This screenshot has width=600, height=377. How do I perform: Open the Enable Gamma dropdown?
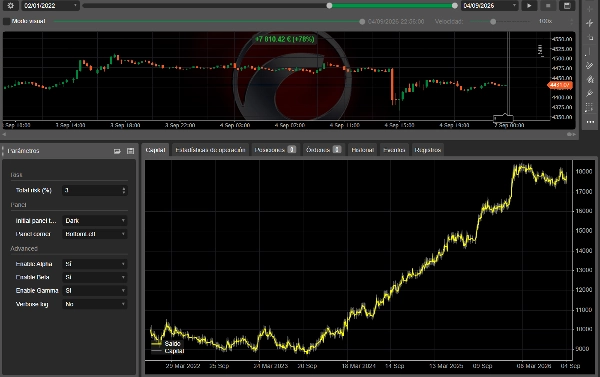pos(95,291)
